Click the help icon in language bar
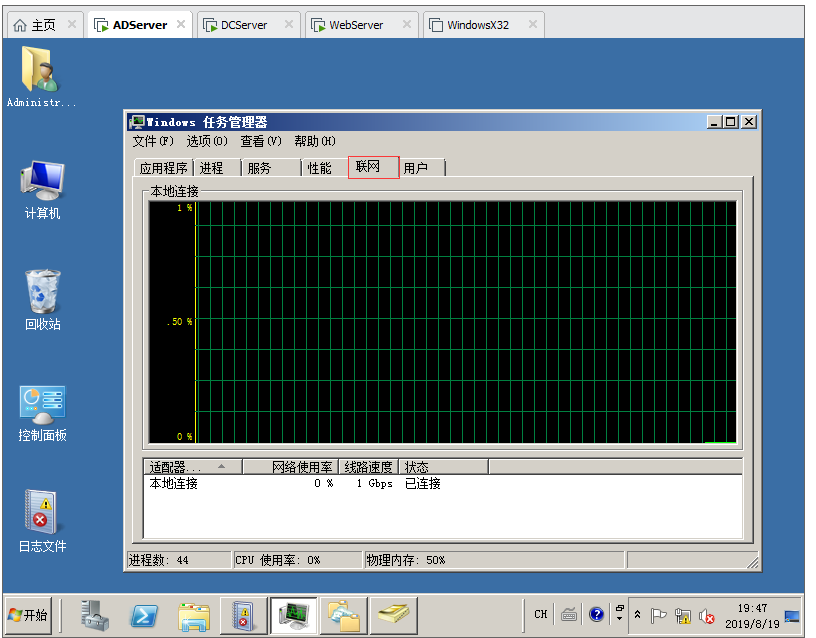Screen dimensions: 816x638 point(597,615)
